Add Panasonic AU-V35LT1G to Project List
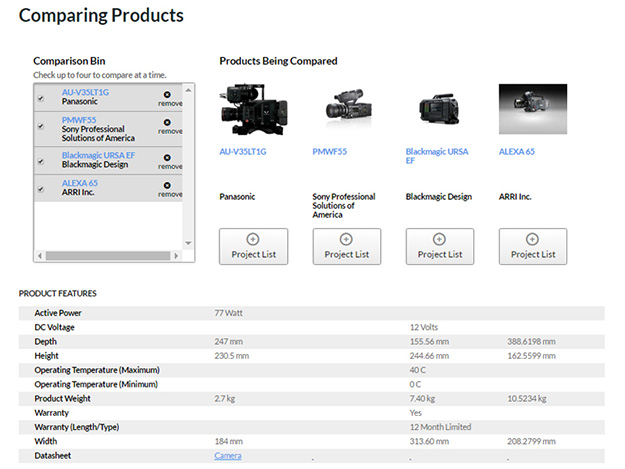625x469 pixels. pyautogui.click(x=253, y=246)
